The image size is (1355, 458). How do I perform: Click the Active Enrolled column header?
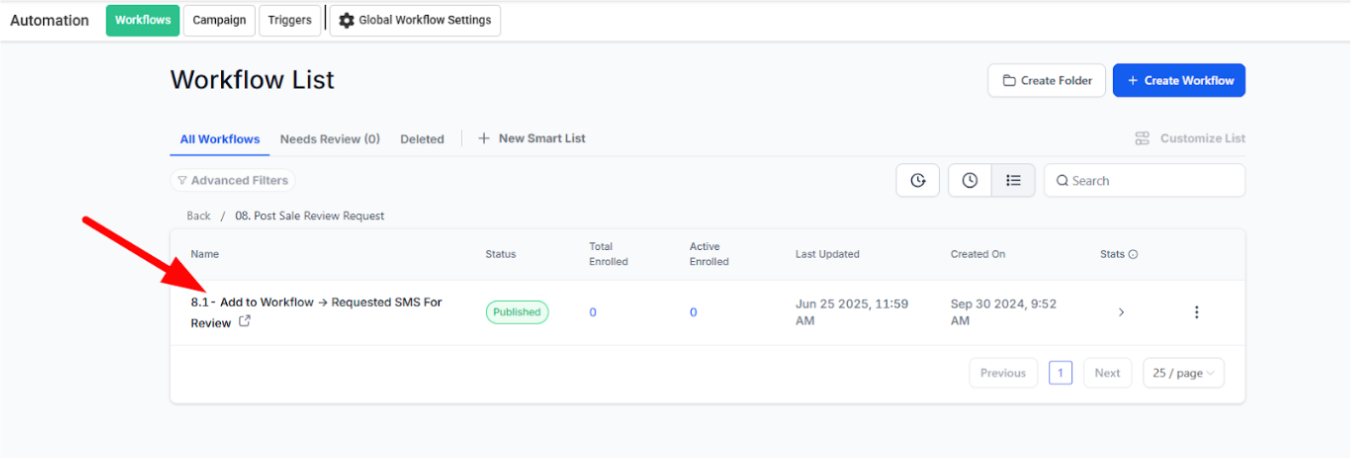tap(710, 254)
